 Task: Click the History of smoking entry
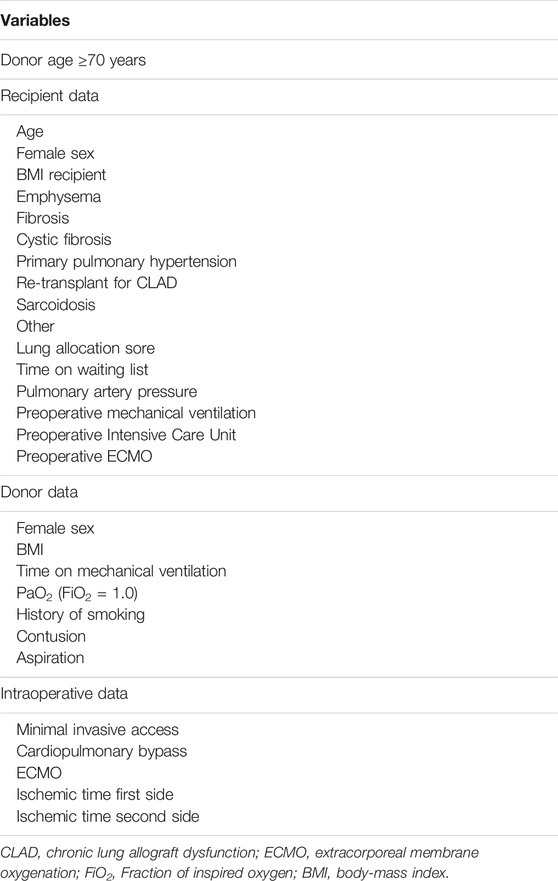coord(80,615)
